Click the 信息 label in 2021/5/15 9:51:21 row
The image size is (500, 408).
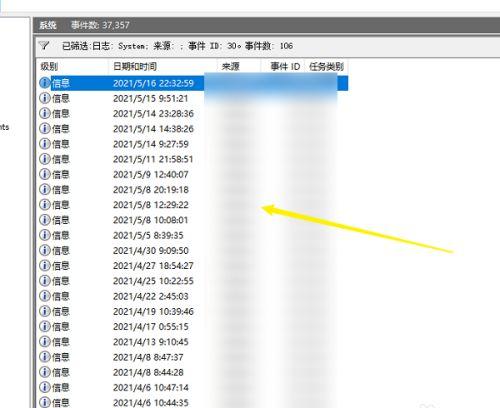point(61,98)
